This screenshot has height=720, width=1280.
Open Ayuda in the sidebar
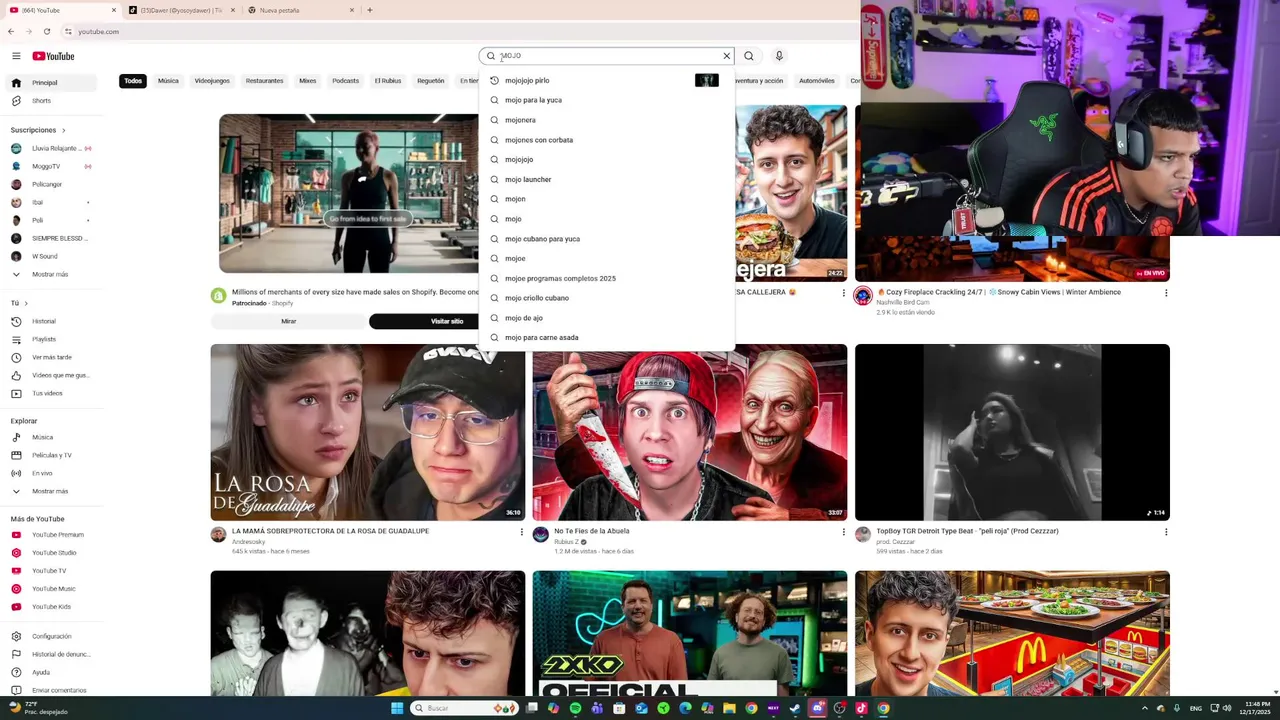point(50,672)
